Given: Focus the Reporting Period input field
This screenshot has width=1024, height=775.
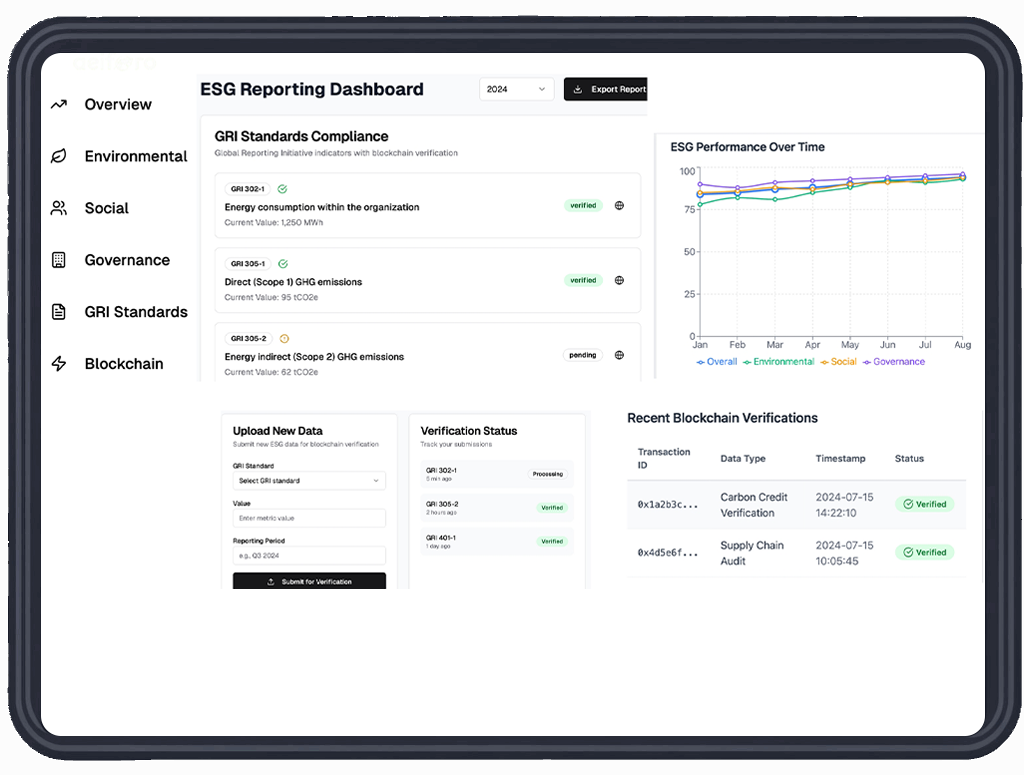Looking at the screenshot, I should click(x=309, y=555).
